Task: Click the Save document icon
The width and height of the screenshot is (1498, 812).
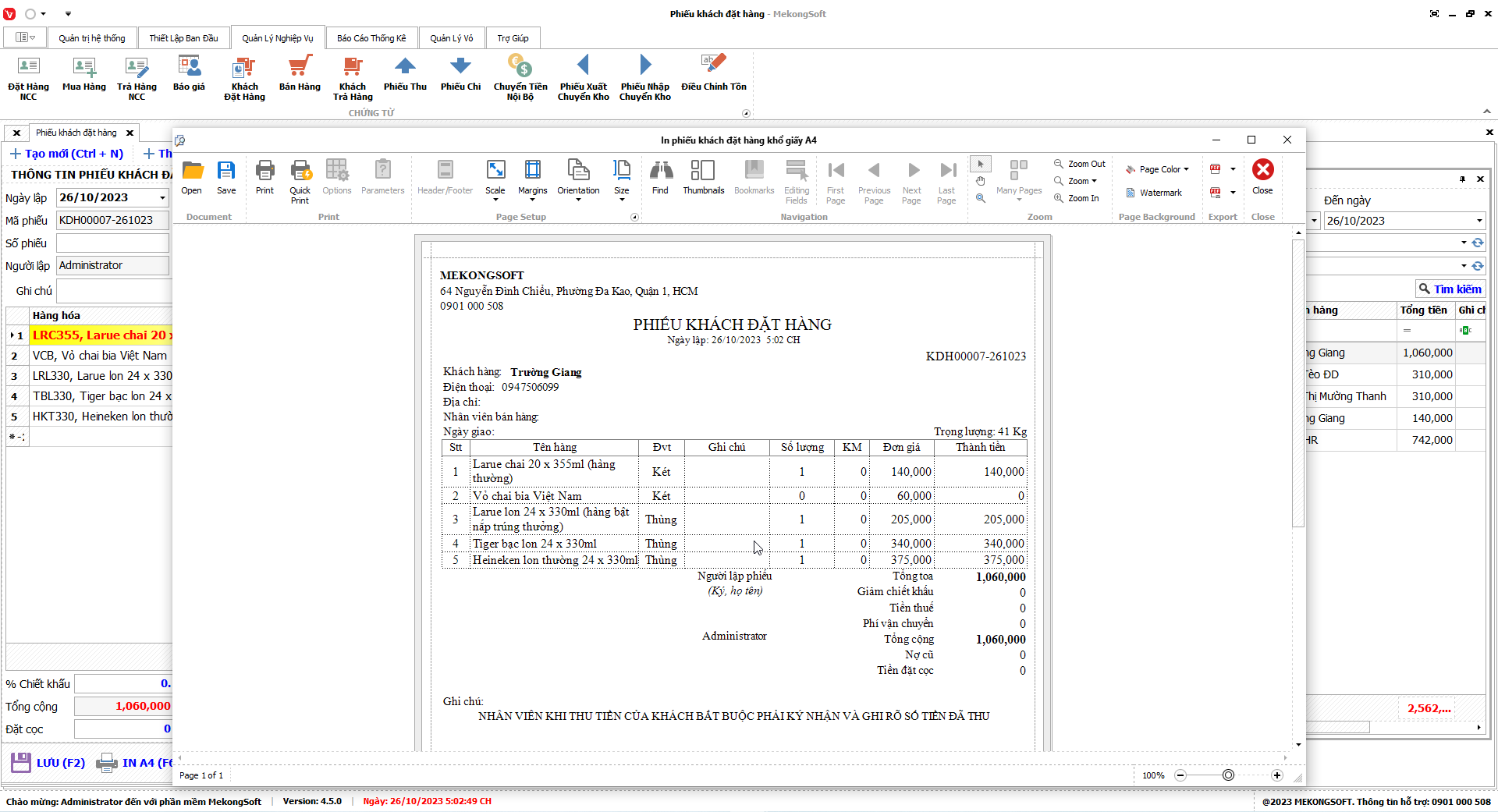Action: 226,178
